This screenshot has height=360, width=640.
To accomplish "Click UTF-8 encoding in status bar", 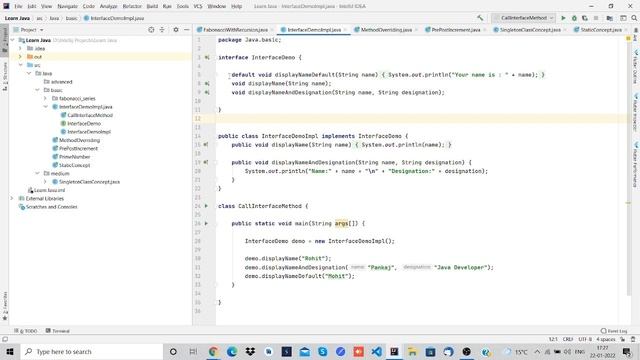I will point(584,339).
